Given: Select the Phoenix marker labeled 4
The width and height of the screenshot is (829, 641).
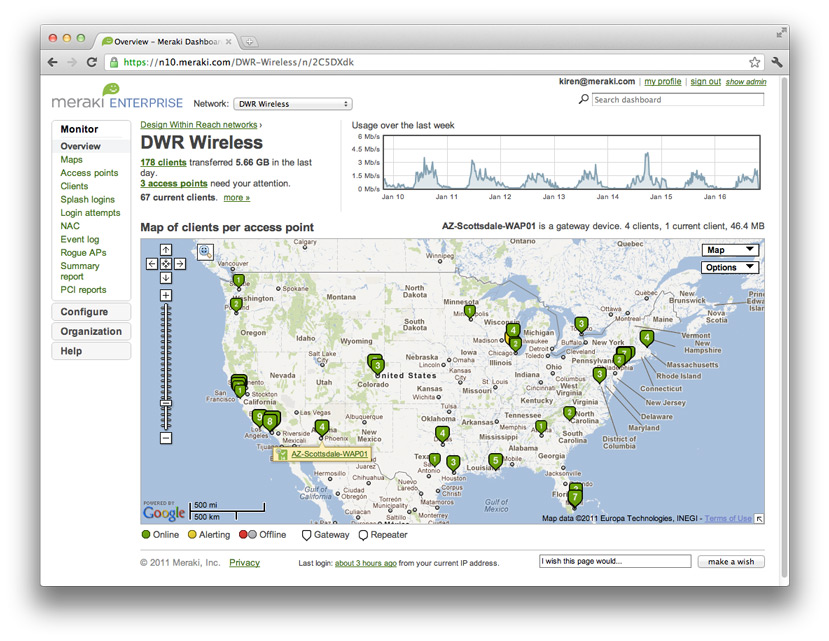Looking at the screenshot, I should pos(321,427).
